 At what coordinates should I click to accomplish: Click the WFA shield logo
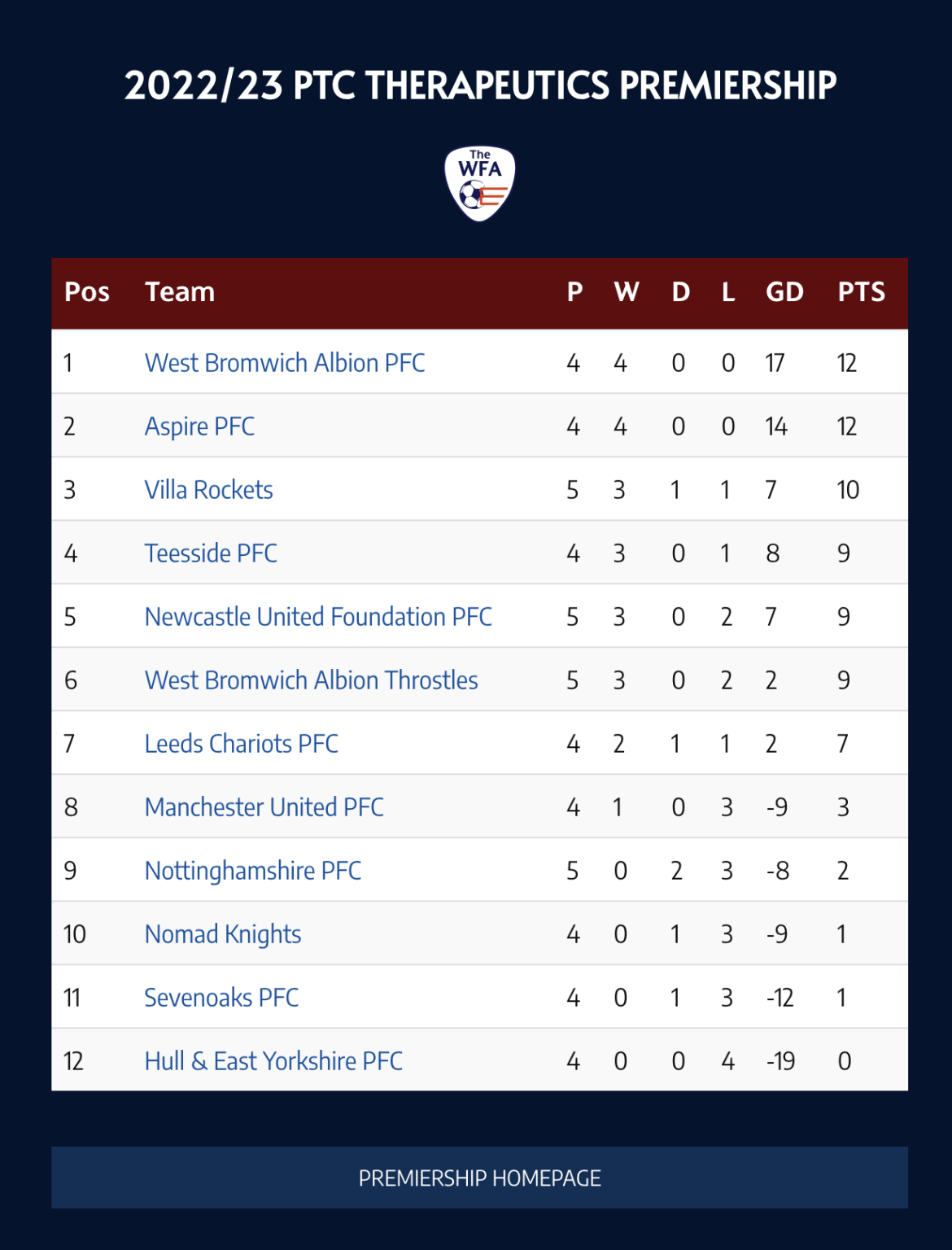479,183
